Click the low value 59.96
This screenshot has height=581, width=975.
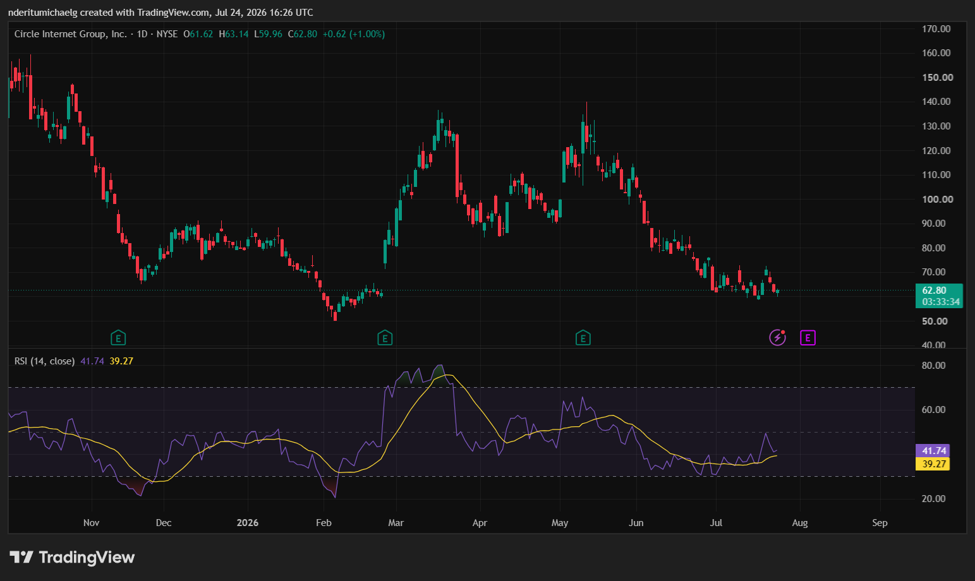pyautogui.click(x=270, y=34)
